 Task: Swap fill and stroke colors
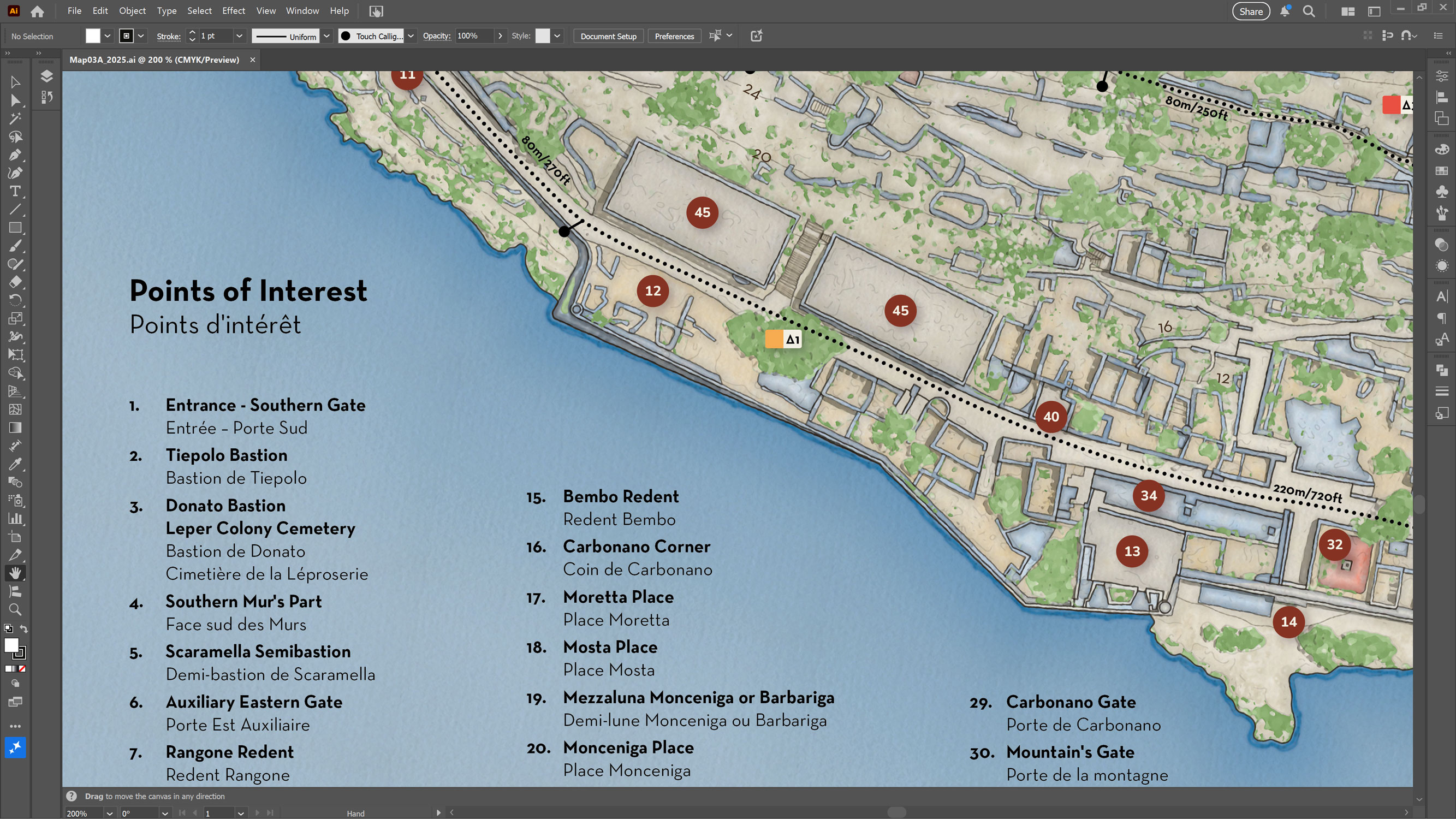(23, 628)
